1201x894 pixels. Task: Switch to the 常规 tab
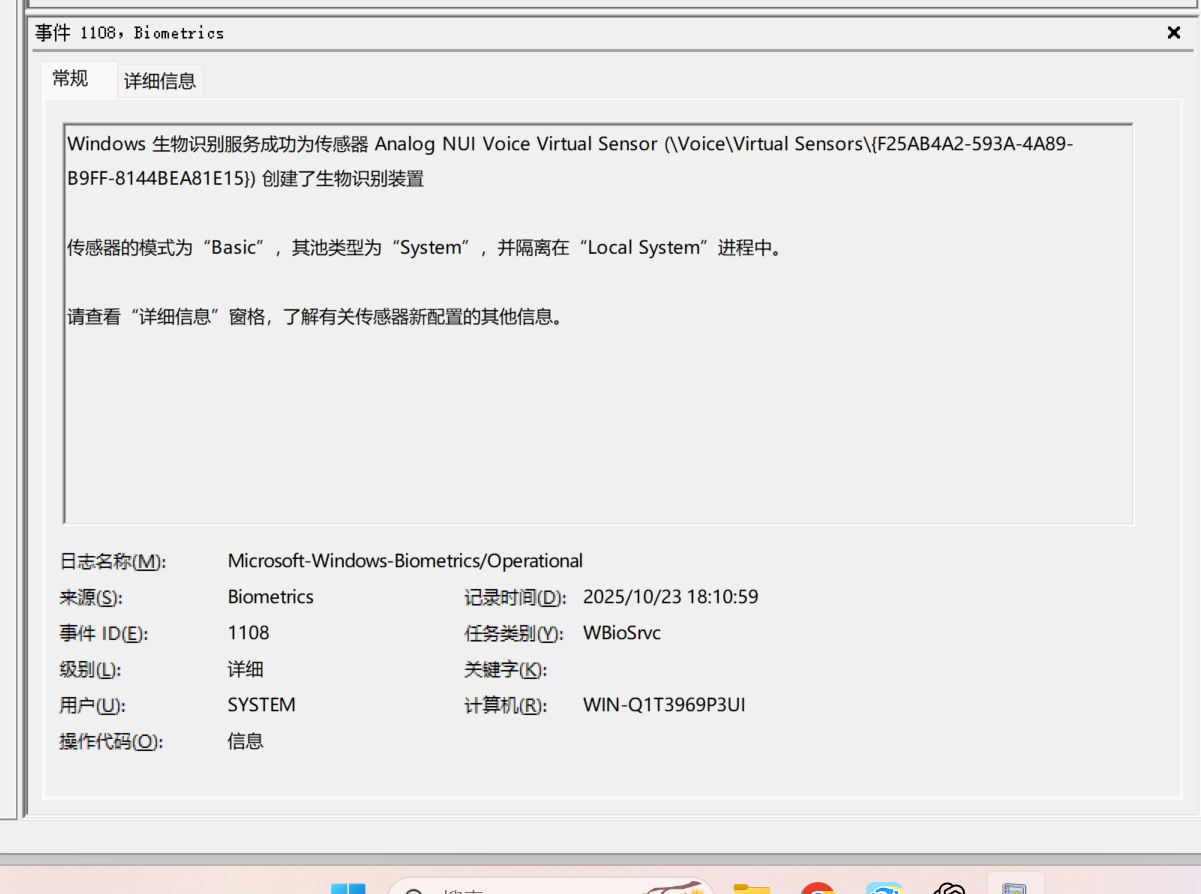click(x=70, y=79)
